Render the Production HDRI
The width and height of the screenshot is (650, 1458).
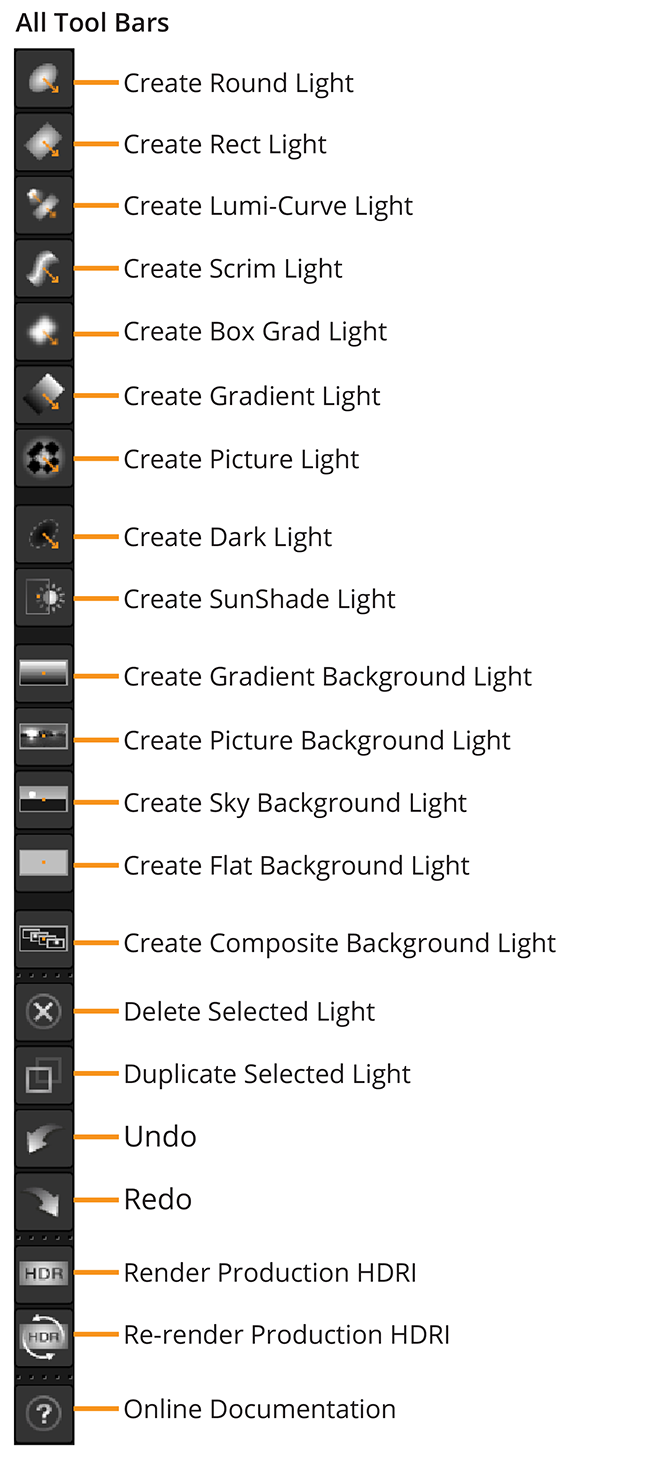44,1273
